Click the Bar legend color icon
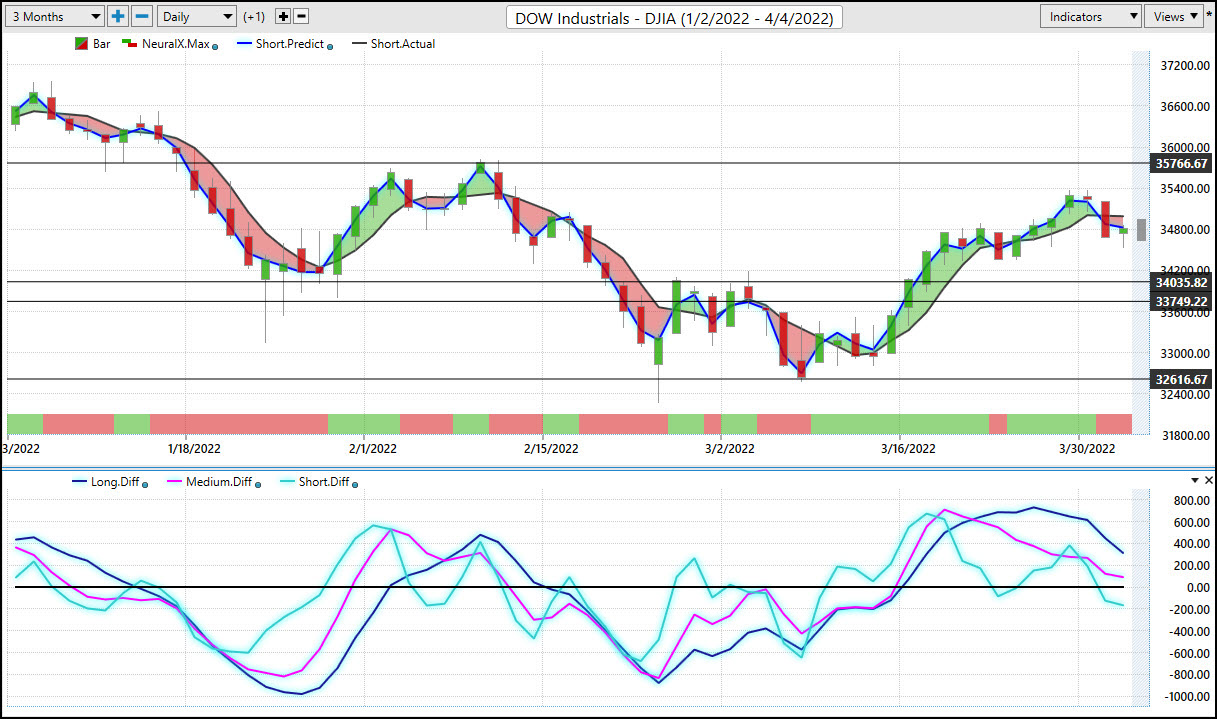This screenshot has height=719, width=1217. (82, 44)
